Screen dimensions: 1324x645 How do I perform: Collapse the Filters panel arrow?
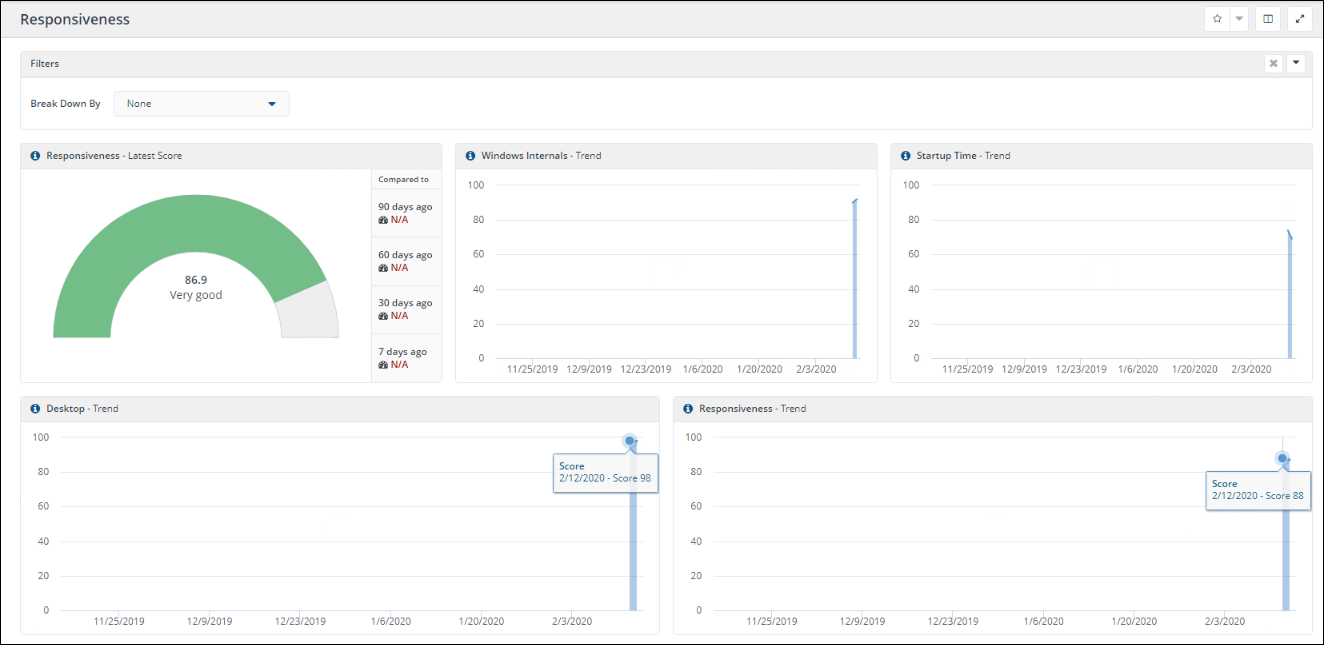(1296, 63)
